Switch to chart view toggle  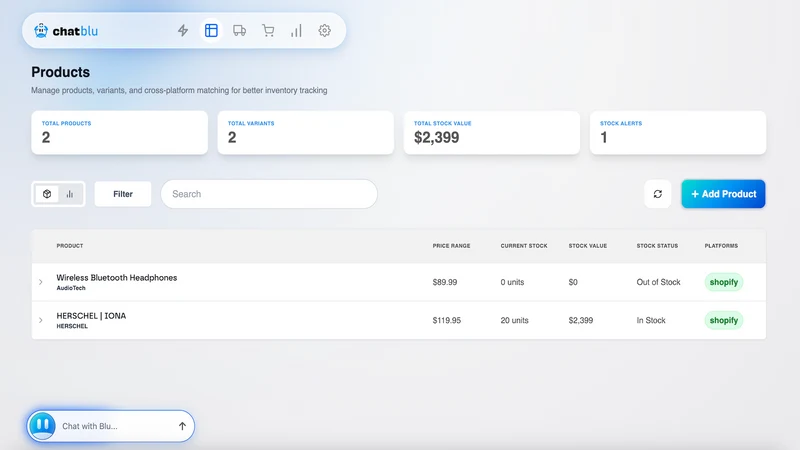pos(70,194)
